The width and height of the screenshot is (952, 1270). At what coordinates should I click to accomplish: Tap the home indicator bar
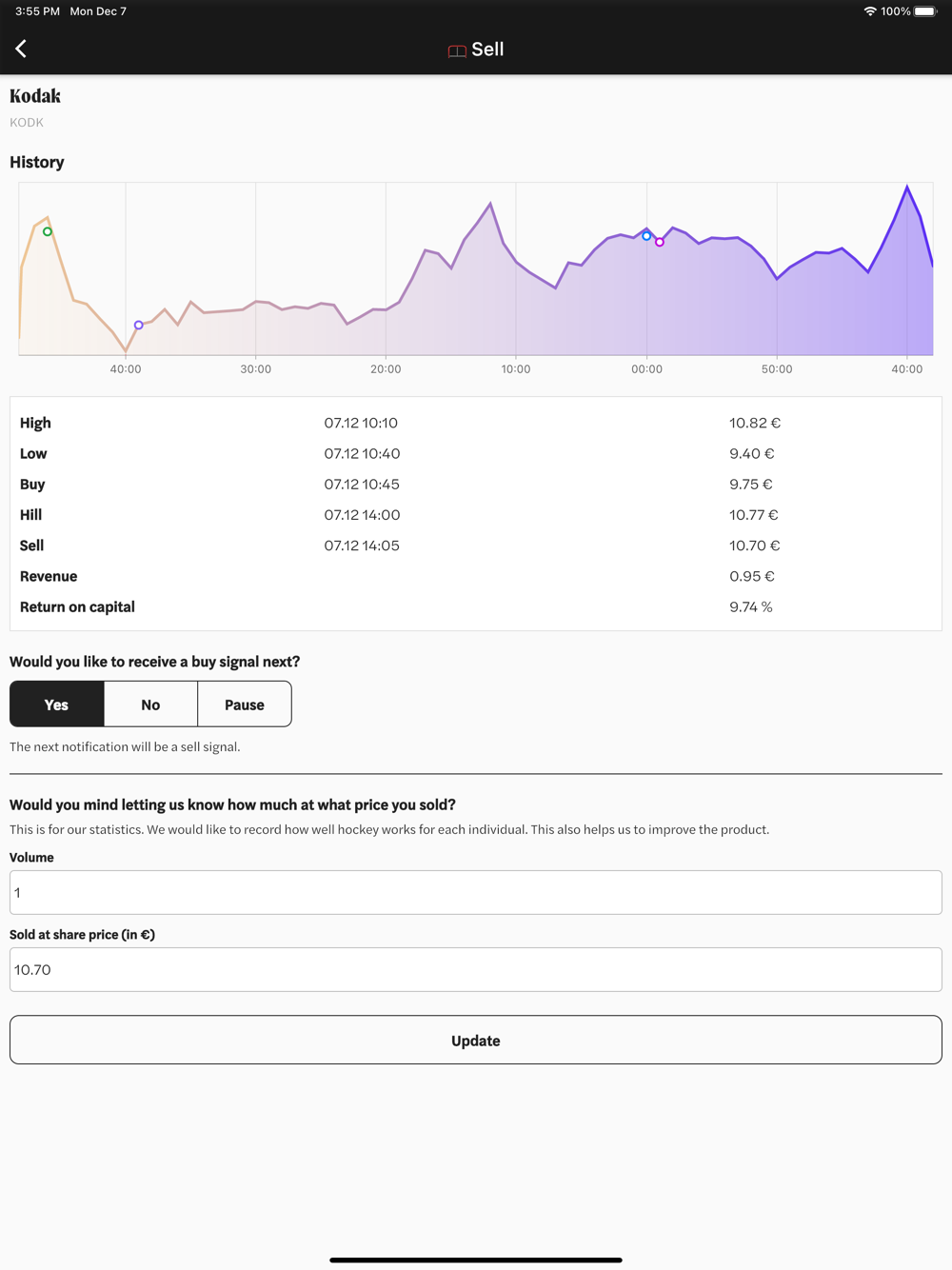[476, 1260]
